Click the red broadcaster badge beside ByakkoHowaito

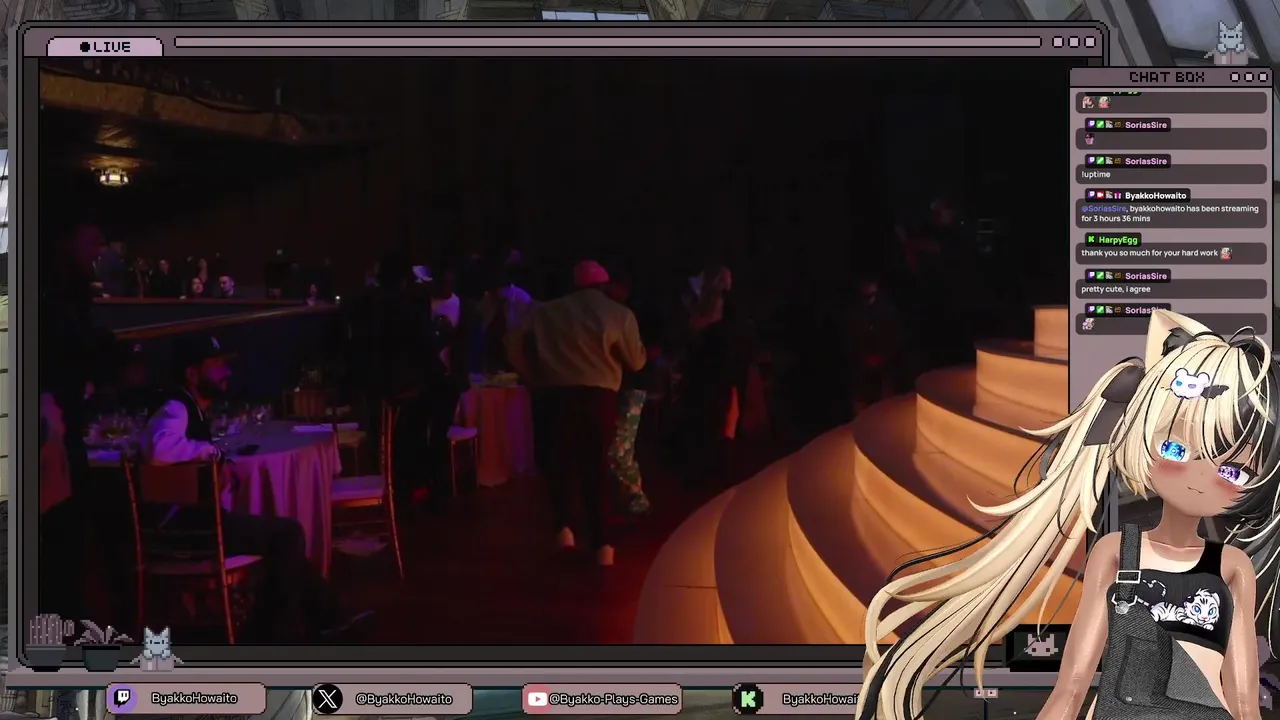pyautogui.click(x=1100, y=196)
